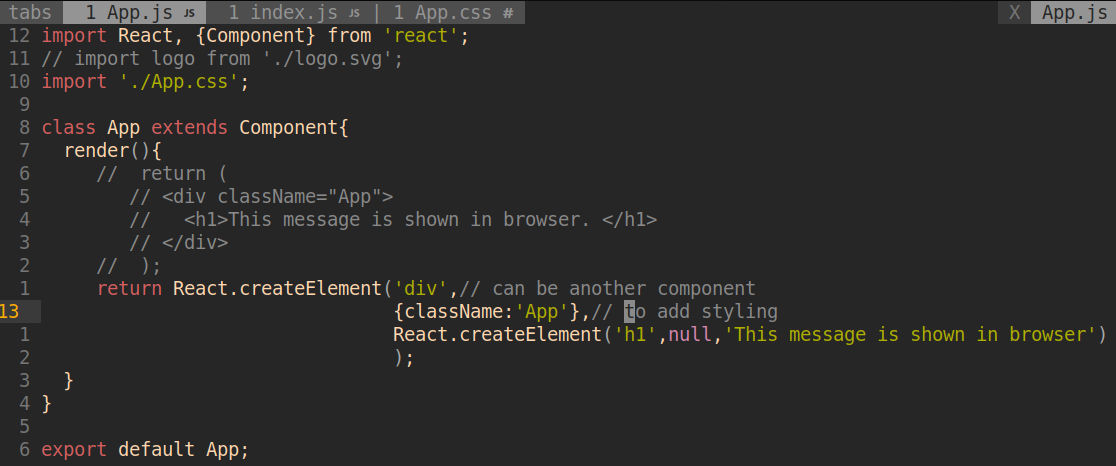Click the commented closing </div> line
The height and width of the screenshot is (466, 1116).
coord(179,243)
